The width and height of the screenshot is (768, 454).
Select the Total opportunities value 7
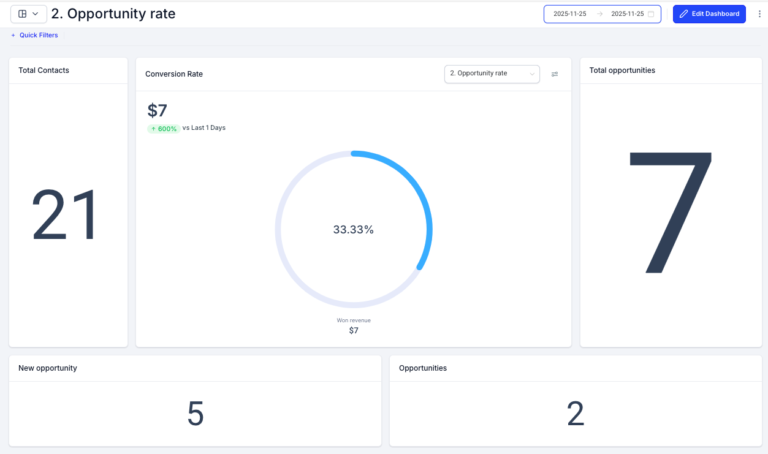click(670, 212)
